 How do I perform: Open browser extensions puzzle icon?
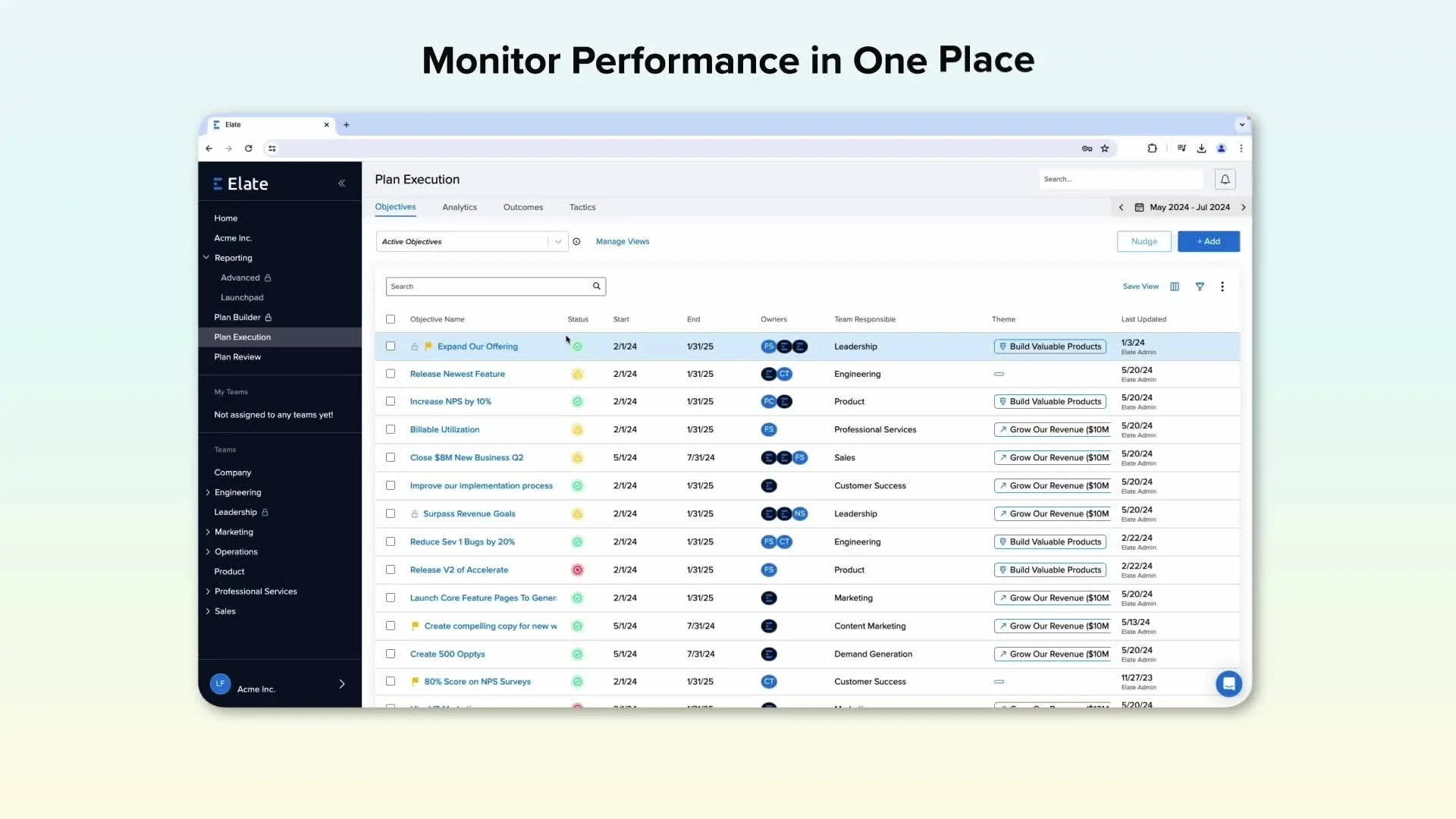click(1152, 149)
